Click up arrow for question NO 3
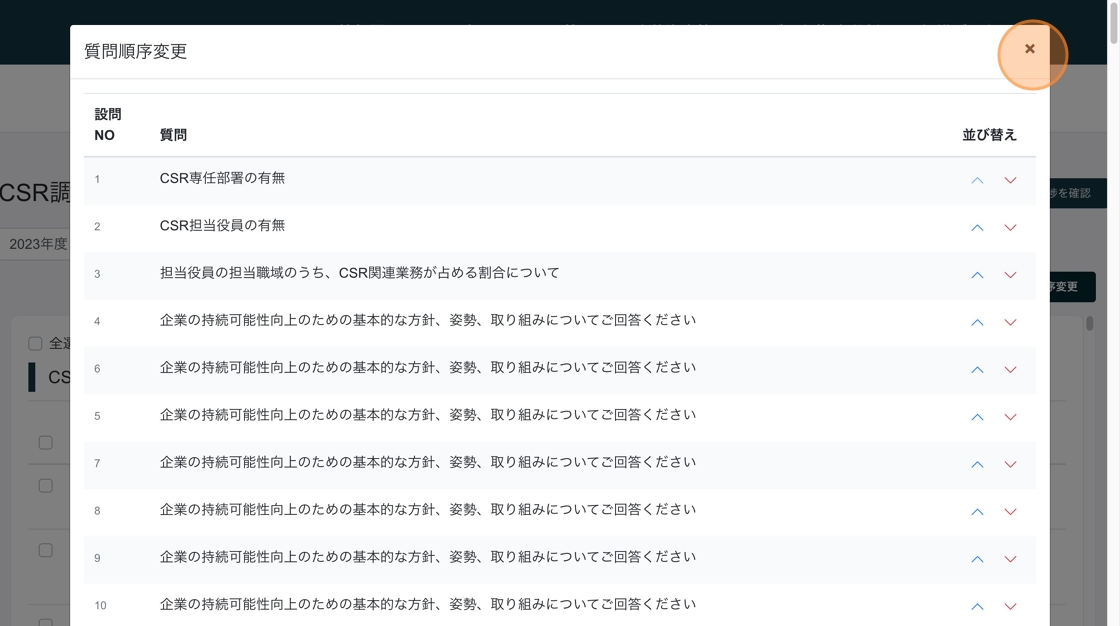This screenshot has width=1120, height=626. 977,275
